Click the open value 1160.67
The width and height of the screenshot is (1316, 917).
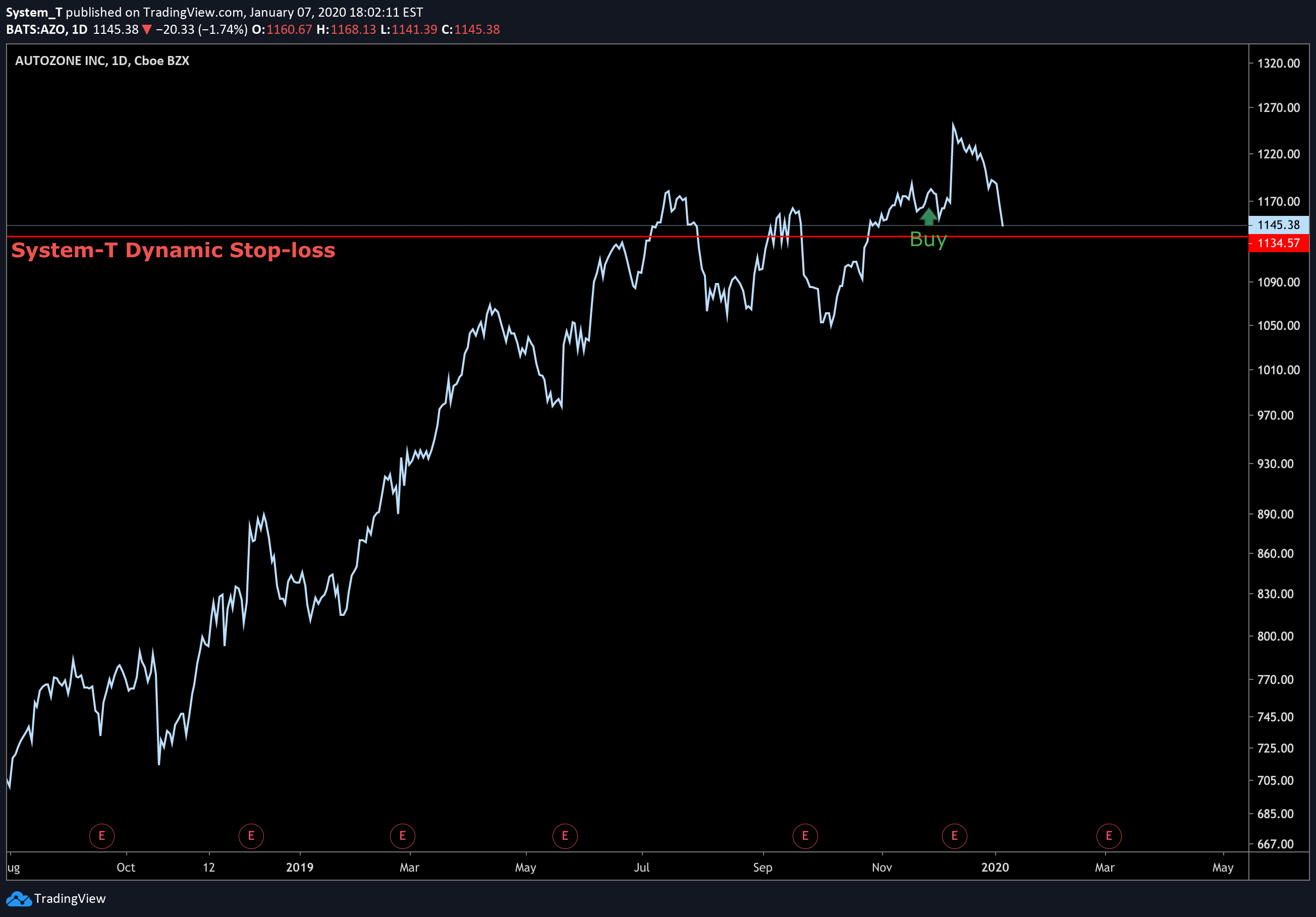289,29
